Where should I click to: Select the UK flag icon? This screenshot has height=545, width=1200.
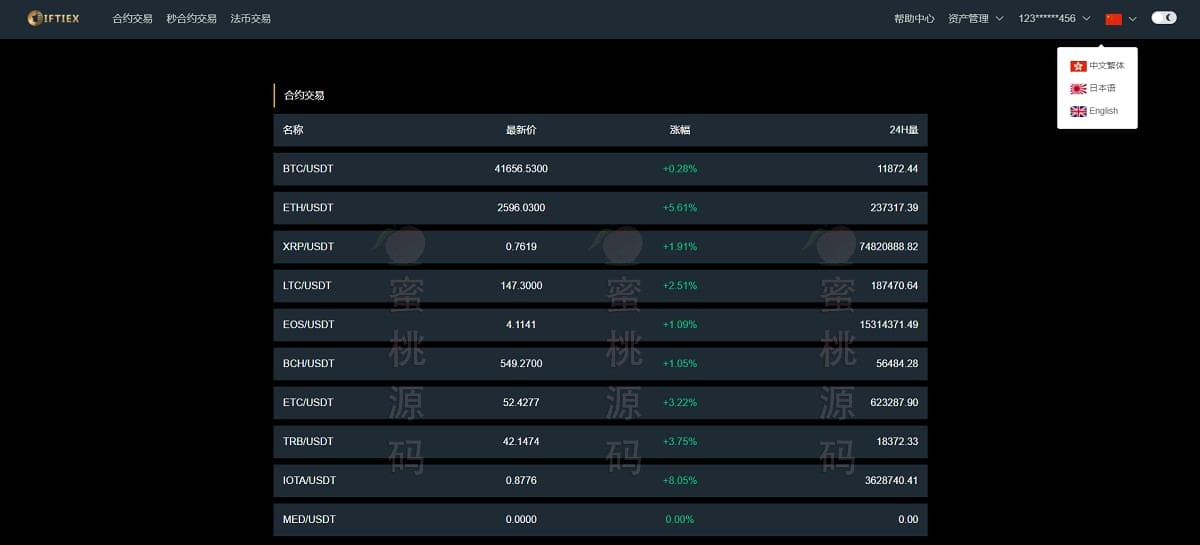pos(1078,112)
